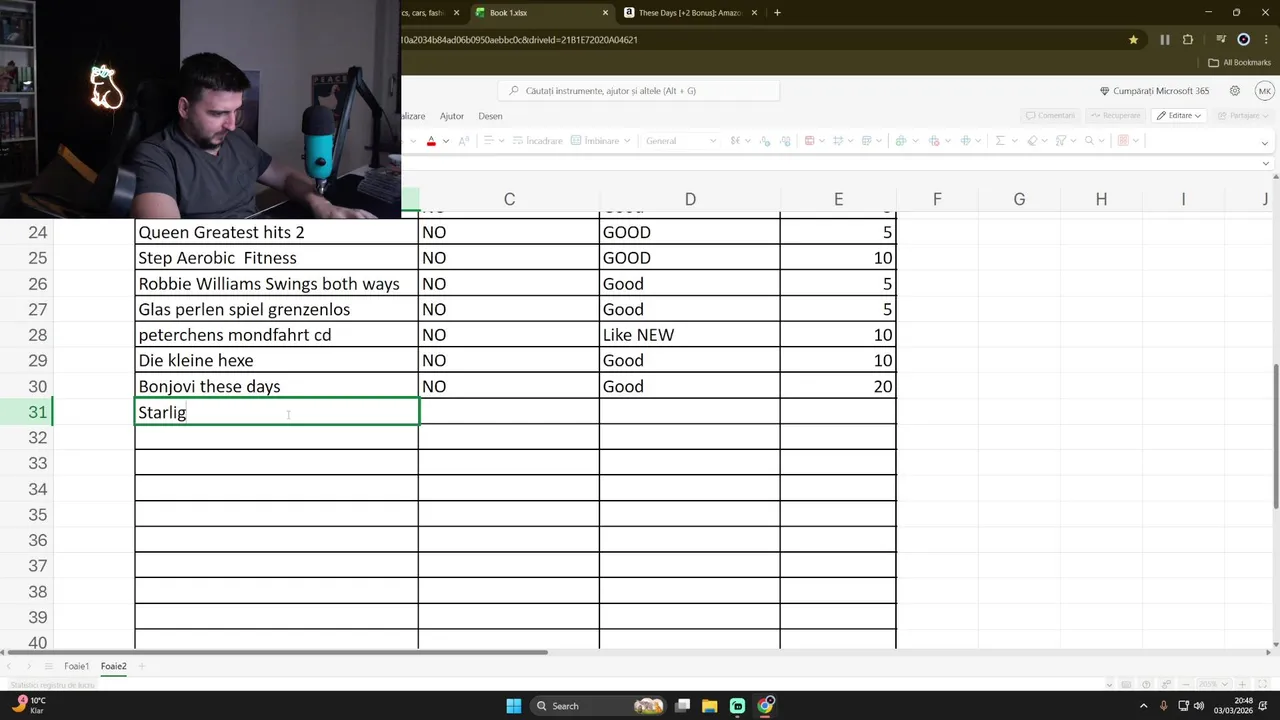1280x720 pixels.
Task: Open the All Bookmarks folder
Action: pos(1240,63)
